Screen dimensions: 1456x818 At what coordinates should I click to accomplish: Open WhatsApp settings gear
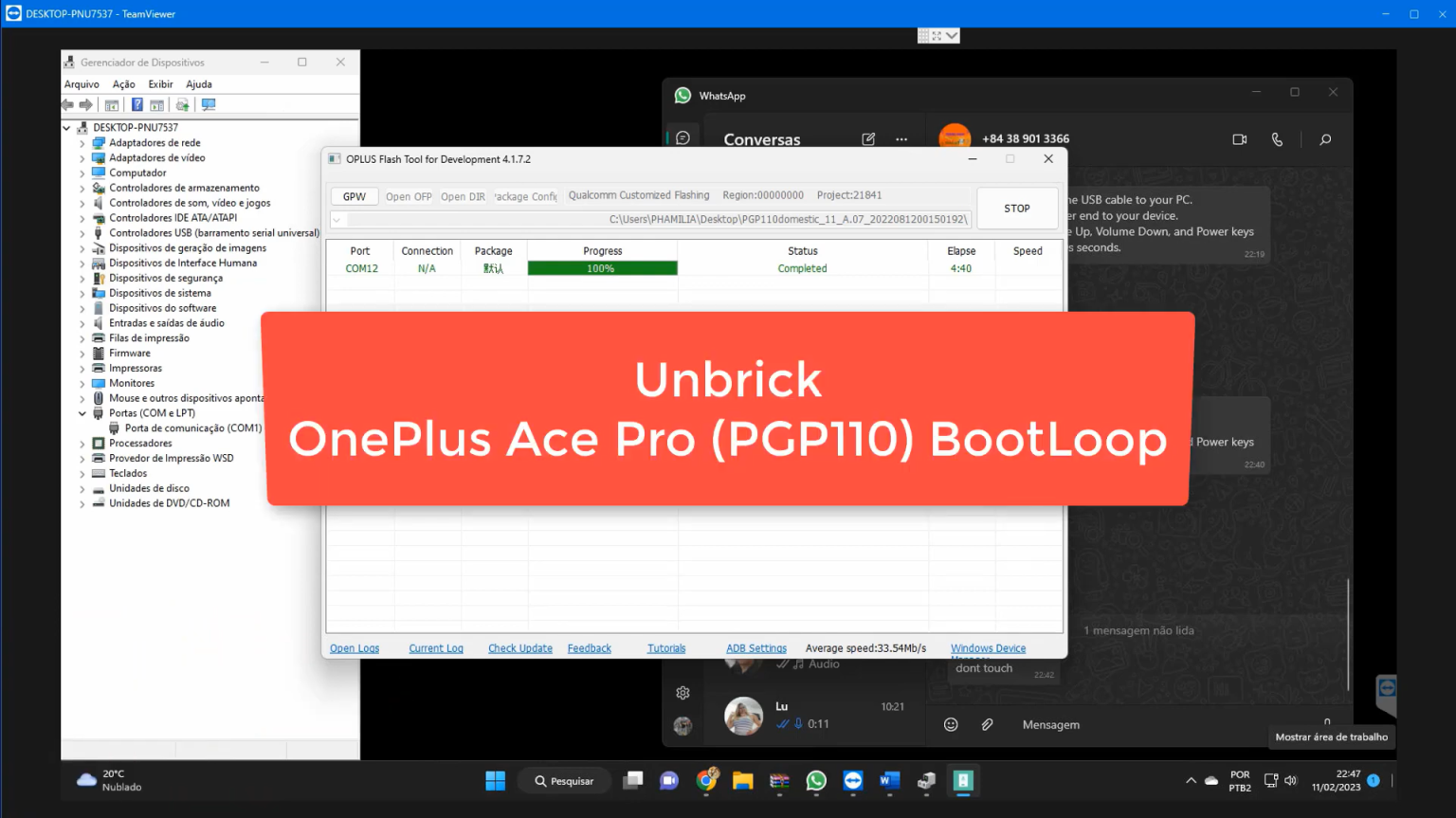point(682,693)
